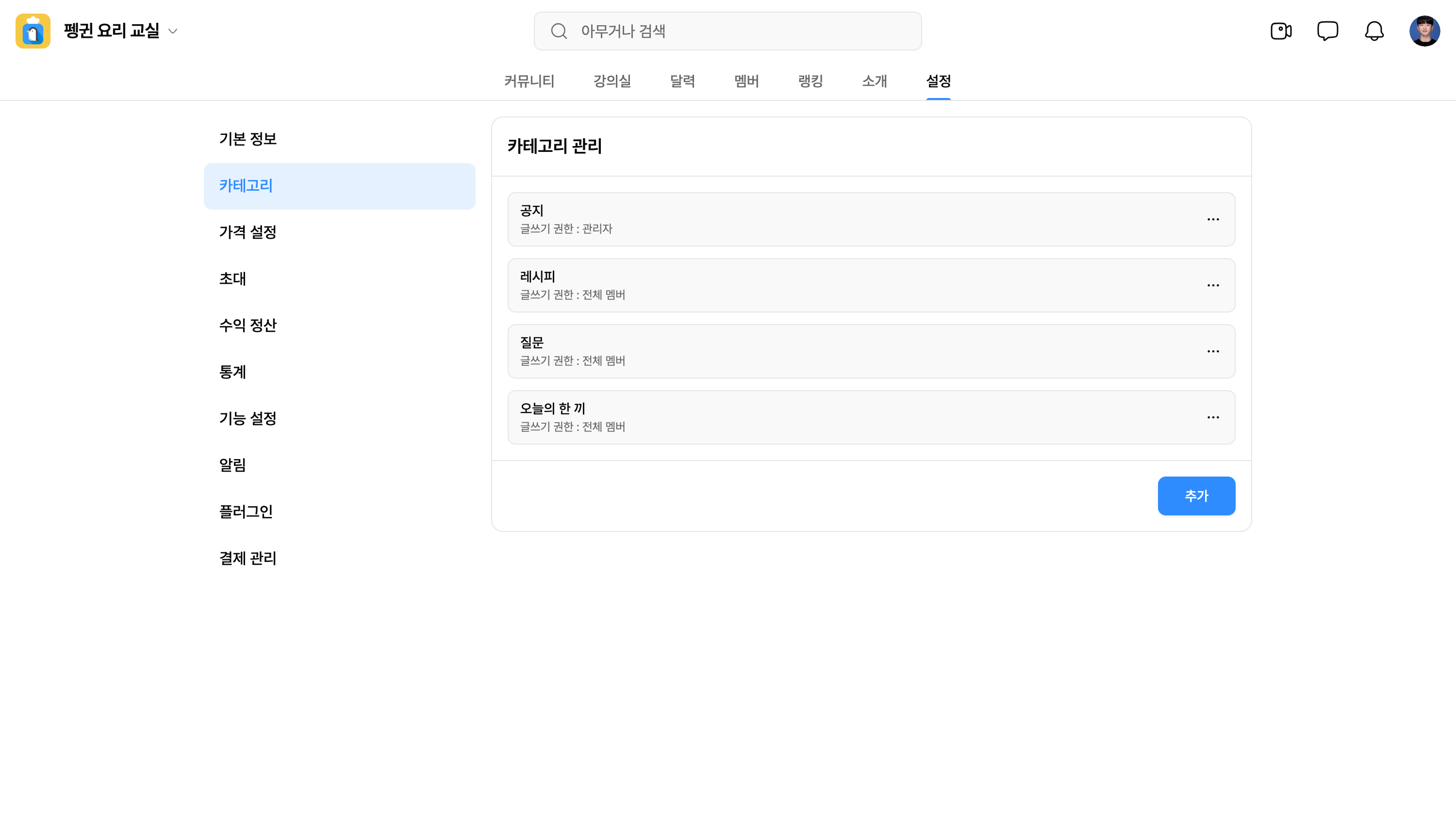
Task: Go to the 멤버 tab
Action: pyautogui.click(x=746, y=81)
